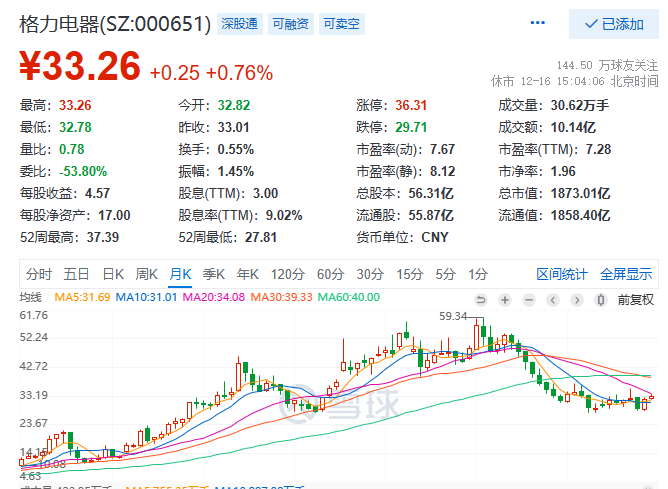The width and height of the screenshot is (668, 489).
Task: Click the 已添加 watchlist button
Action: coord(614,24)
